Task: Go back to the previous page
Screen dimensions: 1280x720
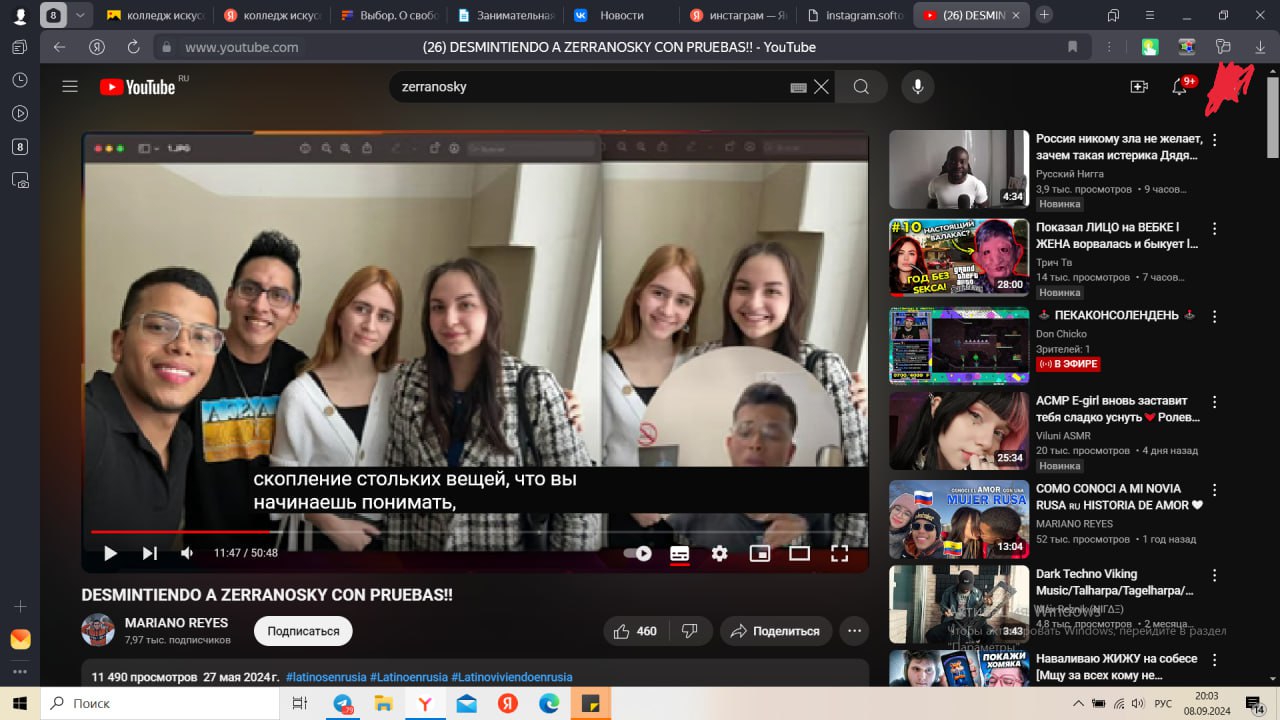Action: [x=59, y=47]
